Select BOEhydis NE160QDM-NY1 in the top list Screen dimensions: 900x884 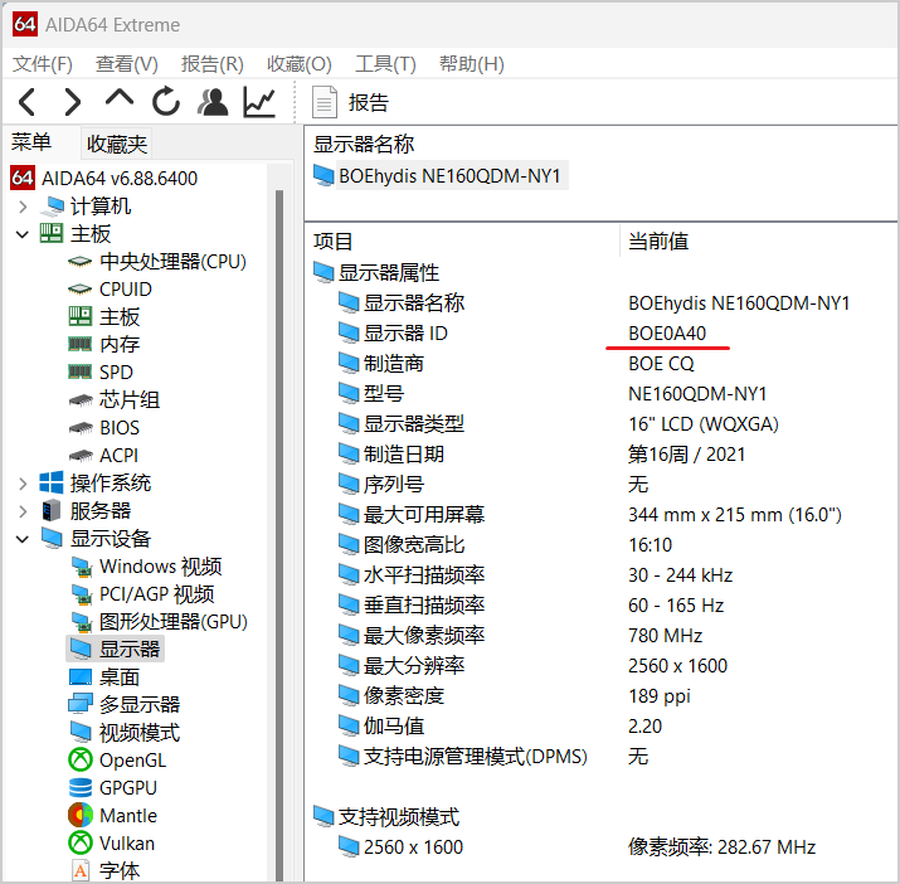(x=439, y=176)
